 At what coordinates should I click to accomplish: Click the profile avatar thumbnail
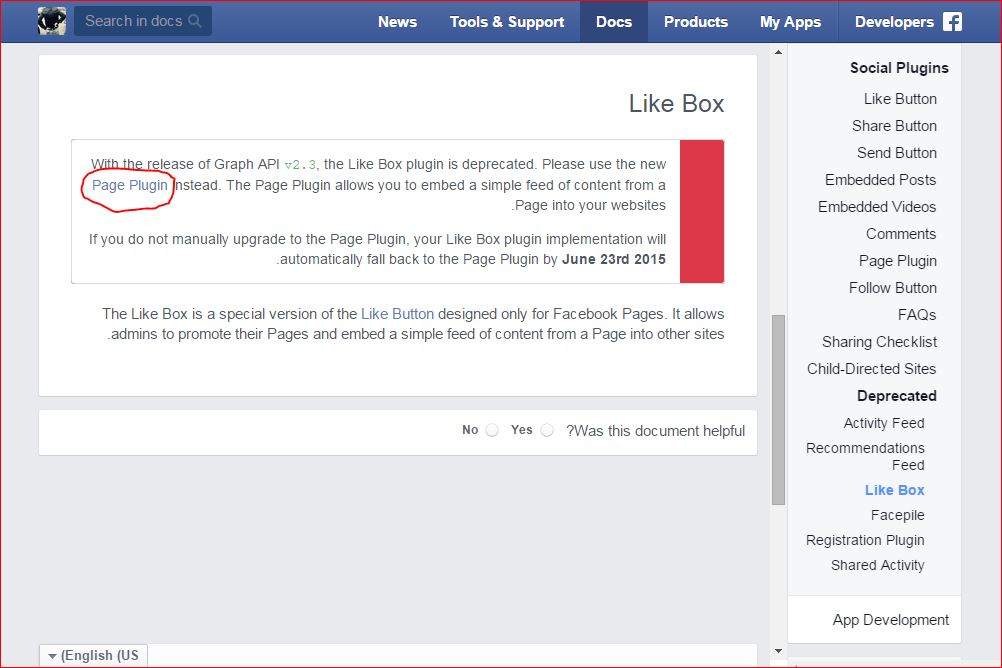point(52,21)
